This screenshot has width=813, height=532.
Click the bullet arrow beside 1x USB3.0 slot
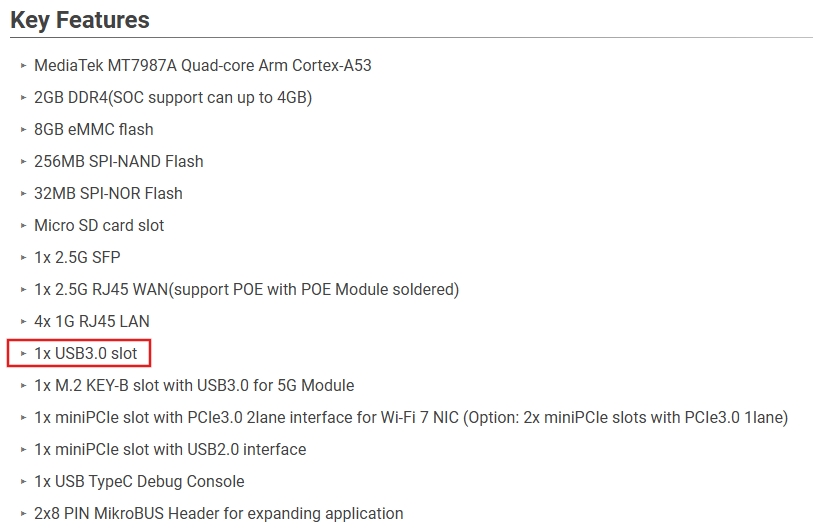[23, 354]
